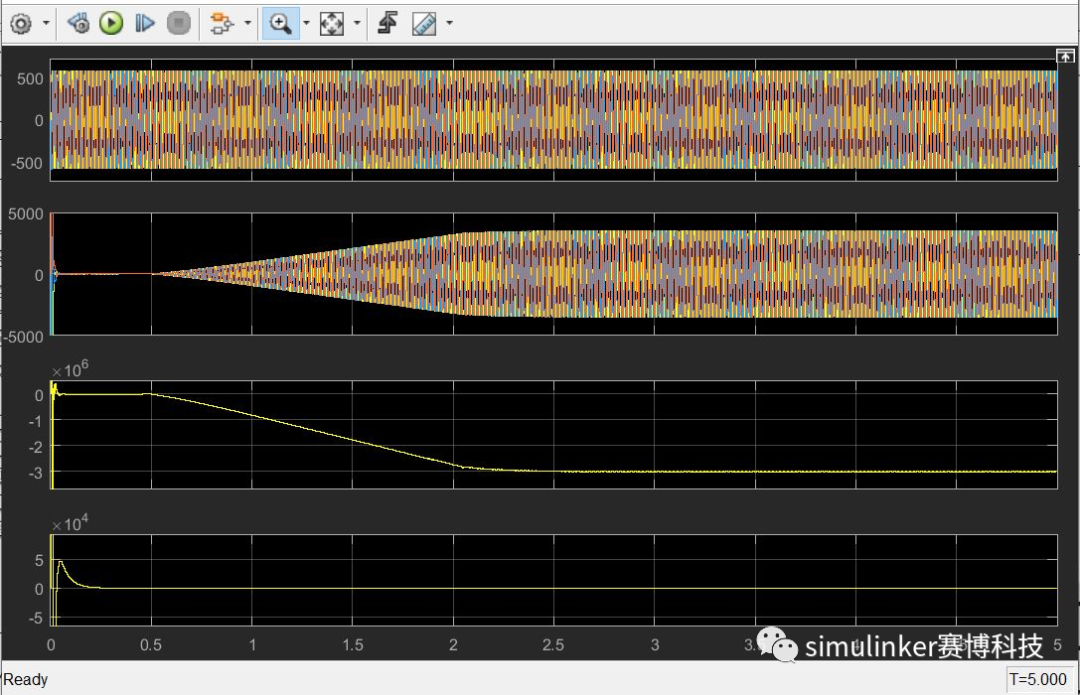Expand the measurements dropdown arrow
The height and width of the screenshot is (695, 1080).
[x=450, y=23]
